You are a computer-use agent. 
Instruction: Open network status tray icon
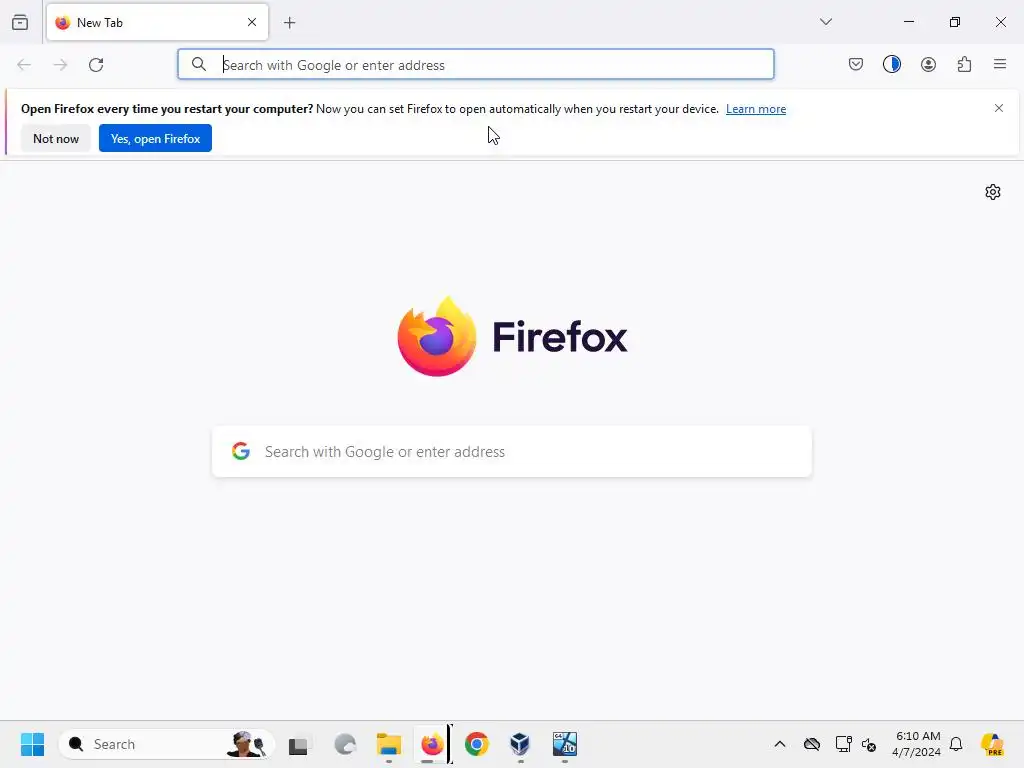843,744
